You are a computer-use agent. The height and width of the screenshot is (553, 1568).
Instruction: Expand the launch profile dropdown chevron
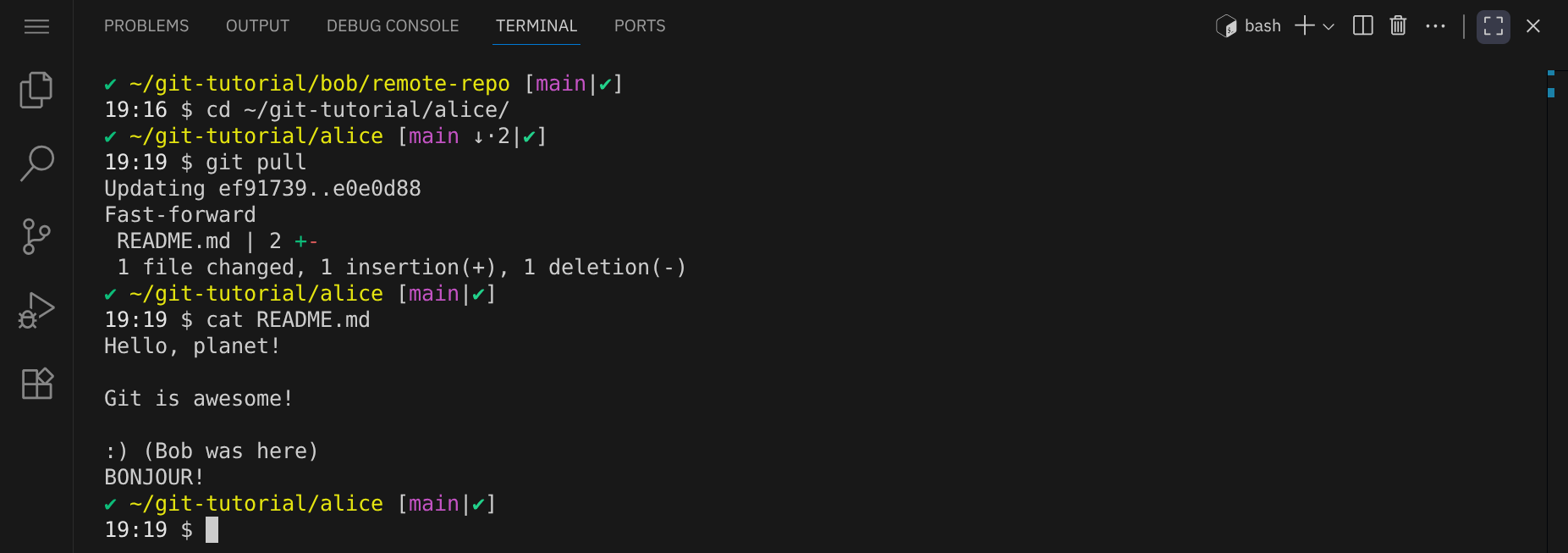1329,26
